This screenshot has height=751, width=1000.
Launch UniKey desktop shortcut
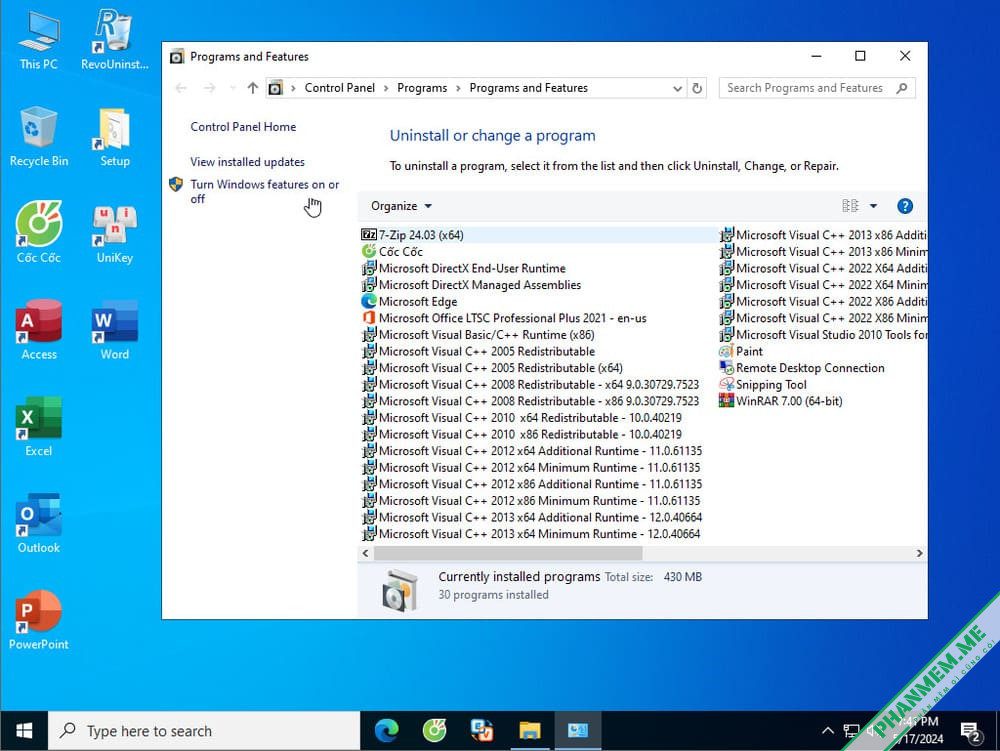tap(114, 233)
